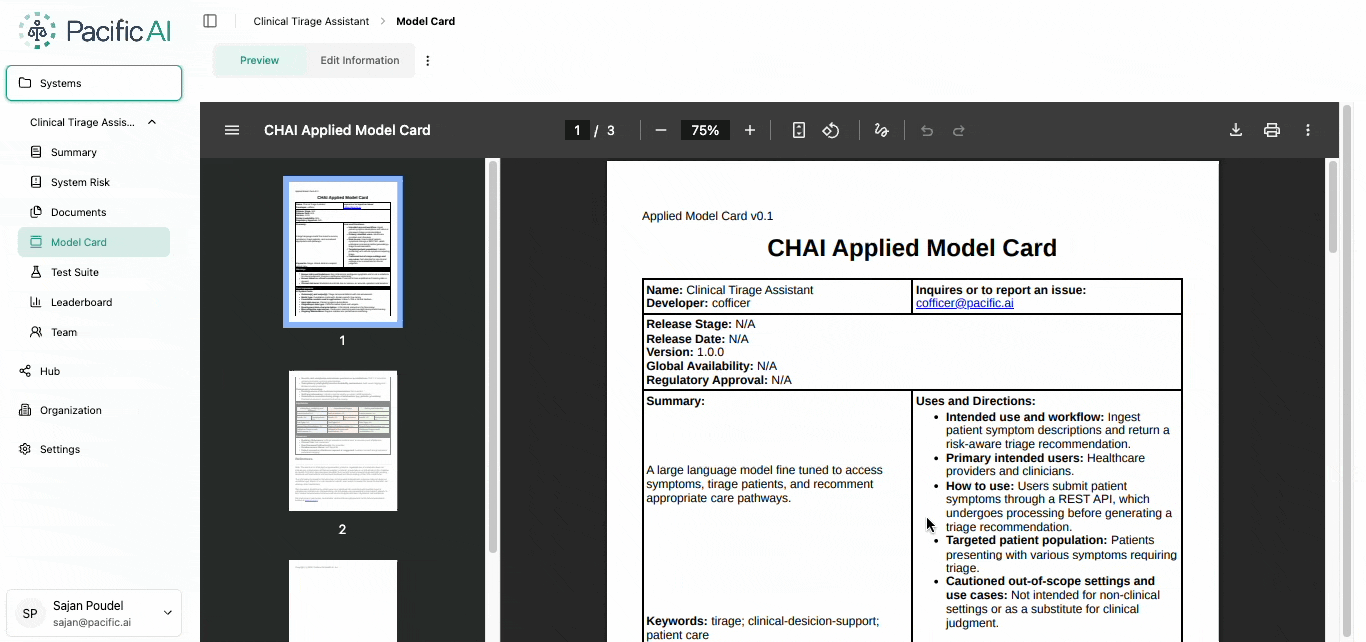Print the model card document
Screen dimensions: 1366x642
point(1271,130)
